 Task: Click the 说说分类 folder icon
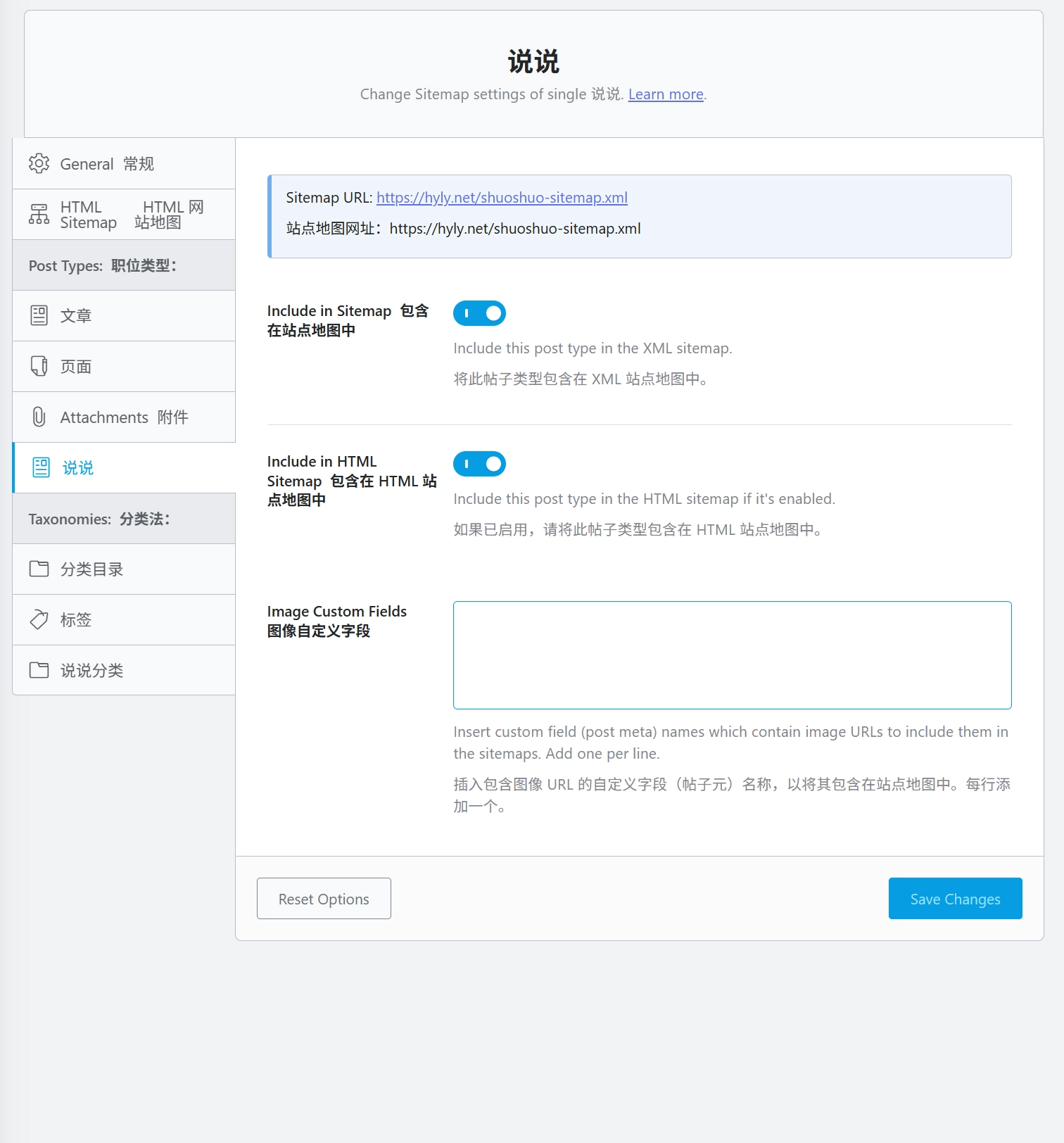[x=39, y=670]
